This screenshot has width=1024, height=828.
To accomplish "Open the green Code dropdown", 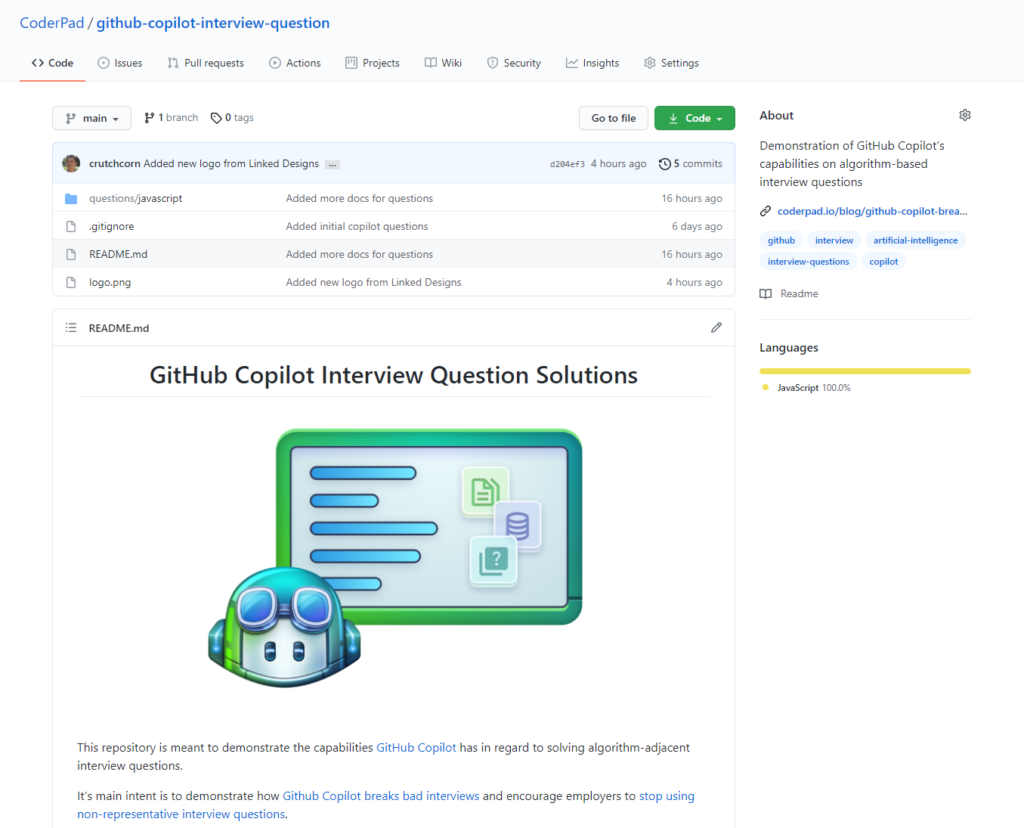I will [694, 117].
